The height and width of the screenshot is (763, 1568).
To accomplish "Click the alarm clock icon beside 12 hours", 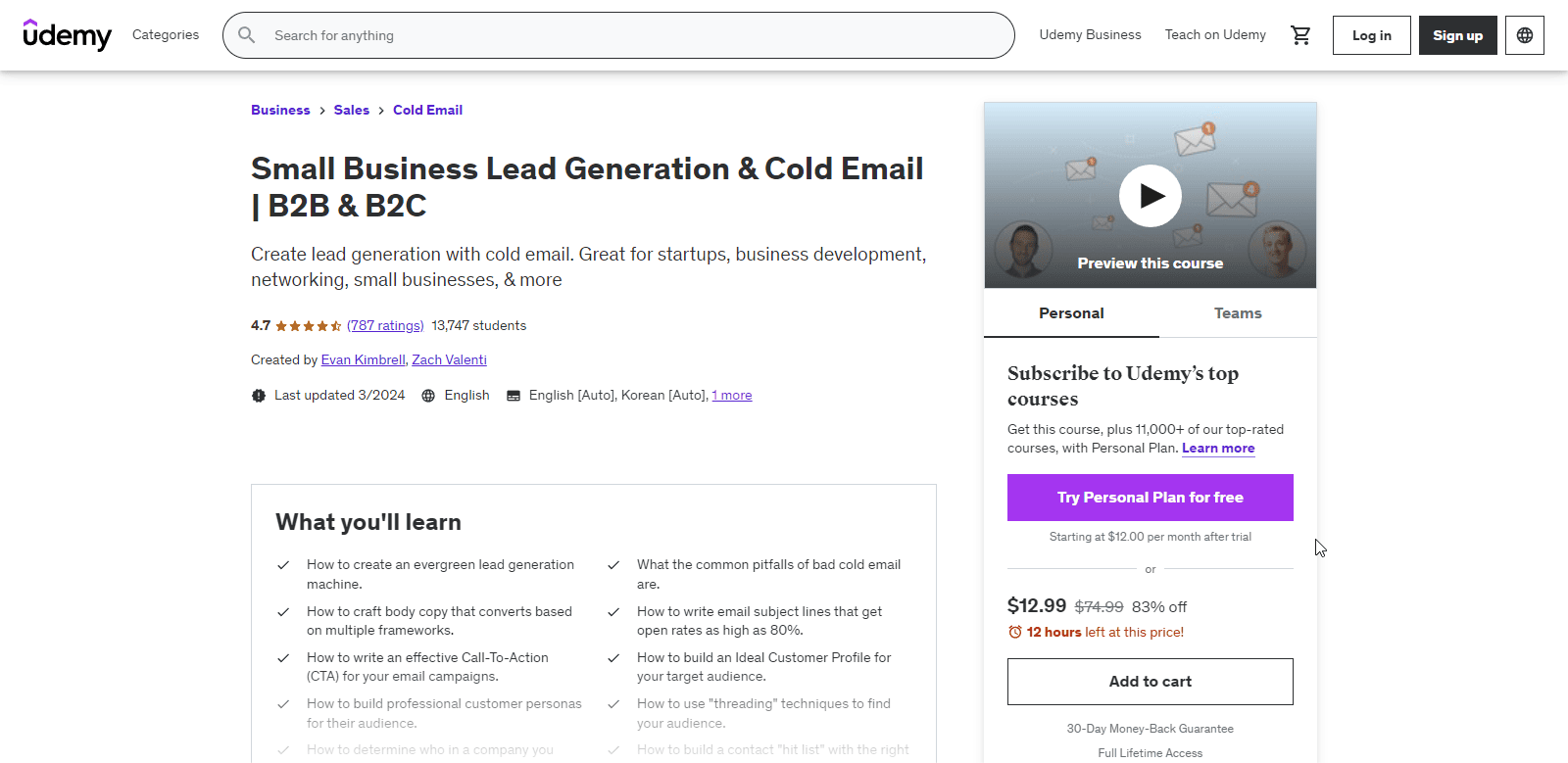I will (x=1014, y=632).
